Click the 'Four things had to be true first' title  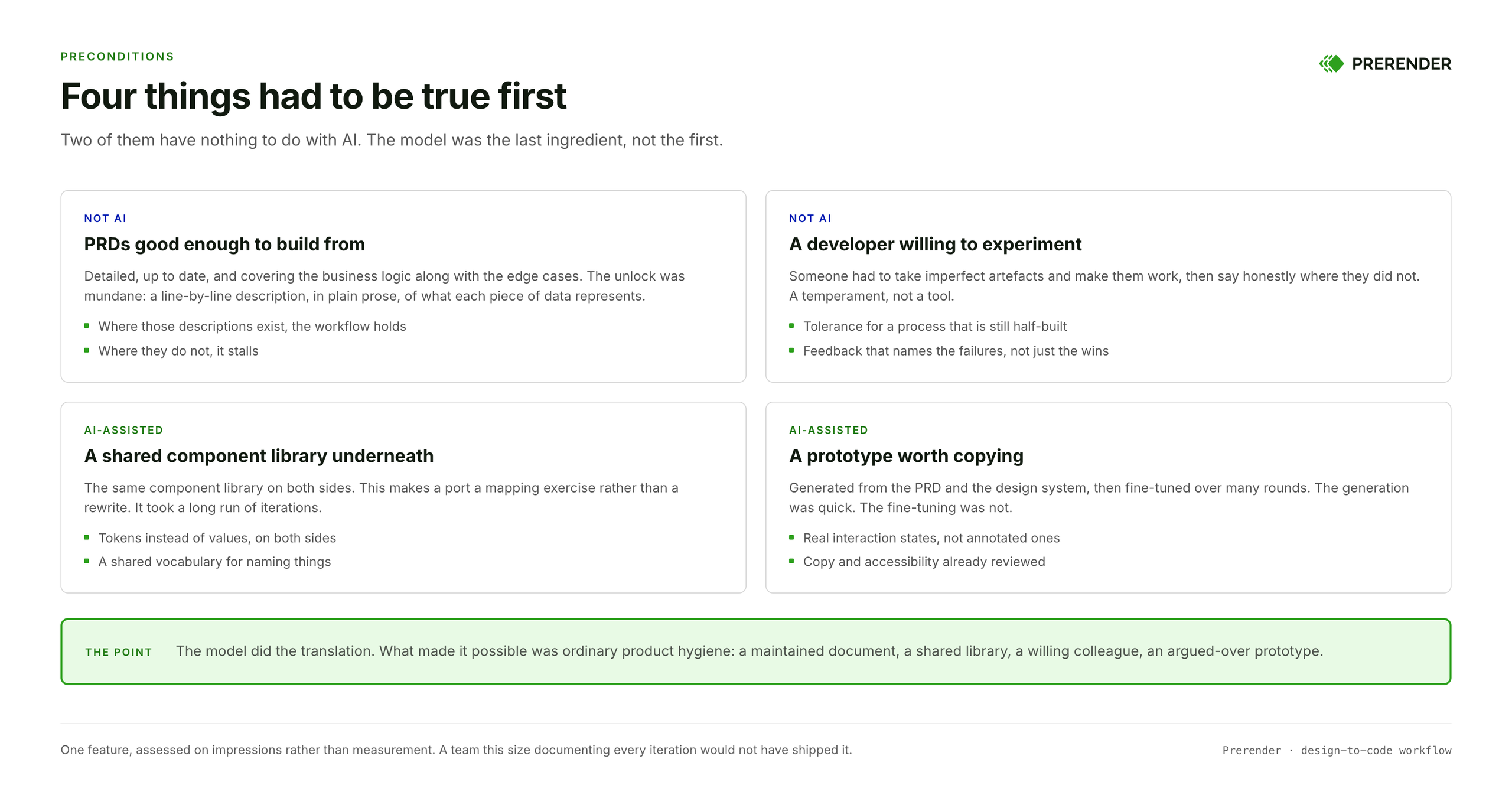[314, 96]
